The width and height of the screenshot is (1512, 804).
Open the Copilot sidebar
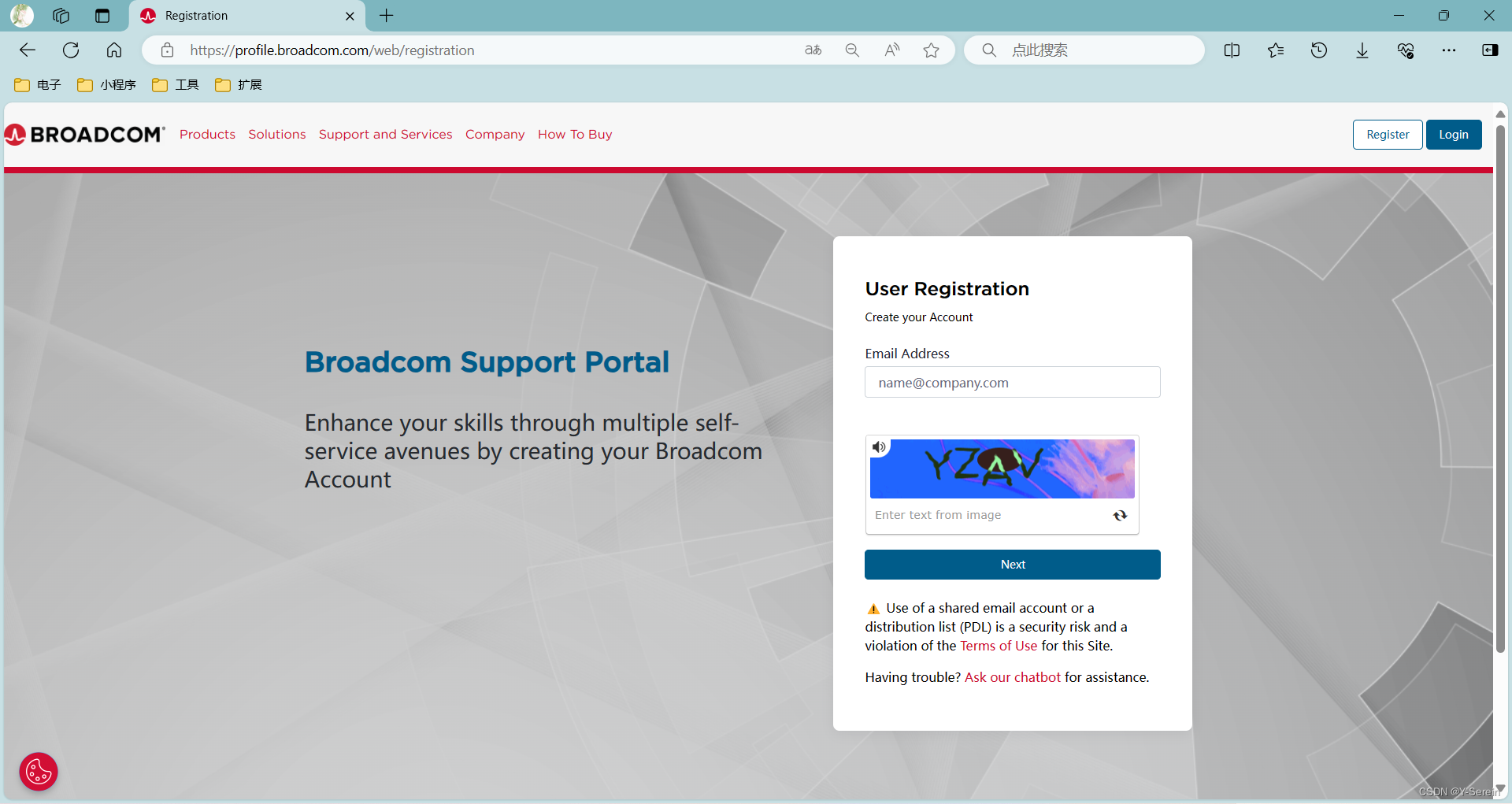pos(1491,50)
